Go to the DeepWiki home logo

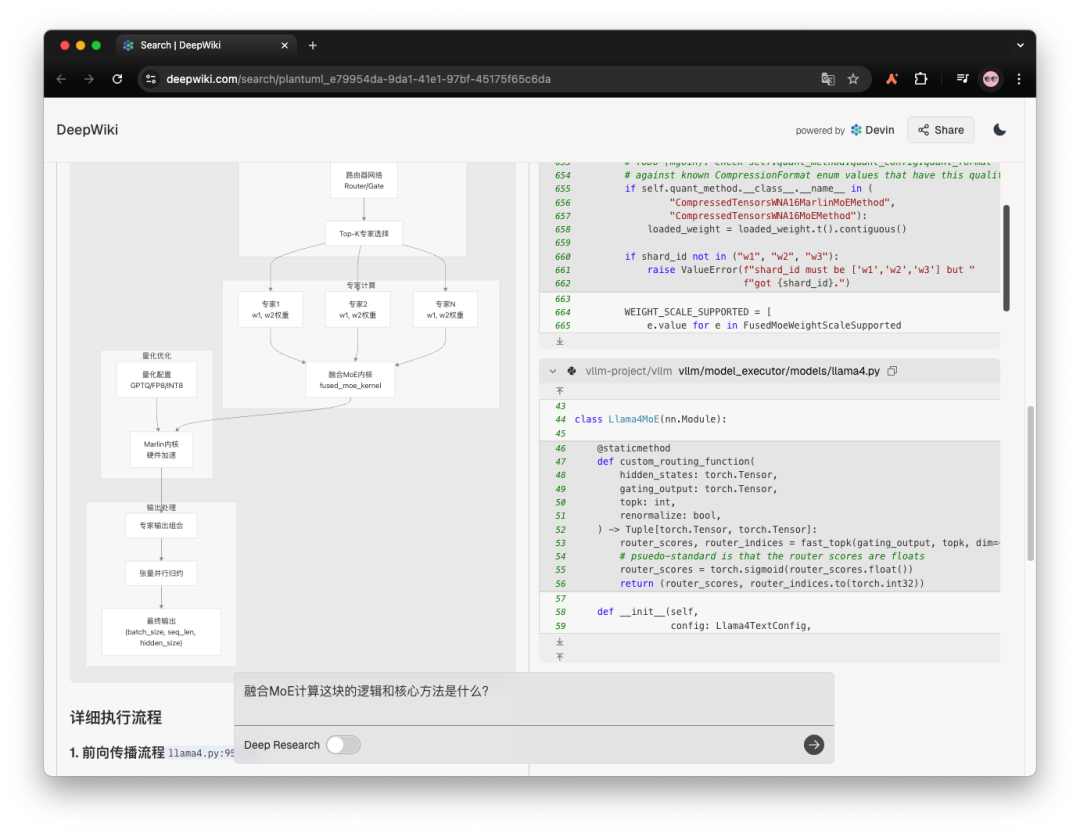87,130
